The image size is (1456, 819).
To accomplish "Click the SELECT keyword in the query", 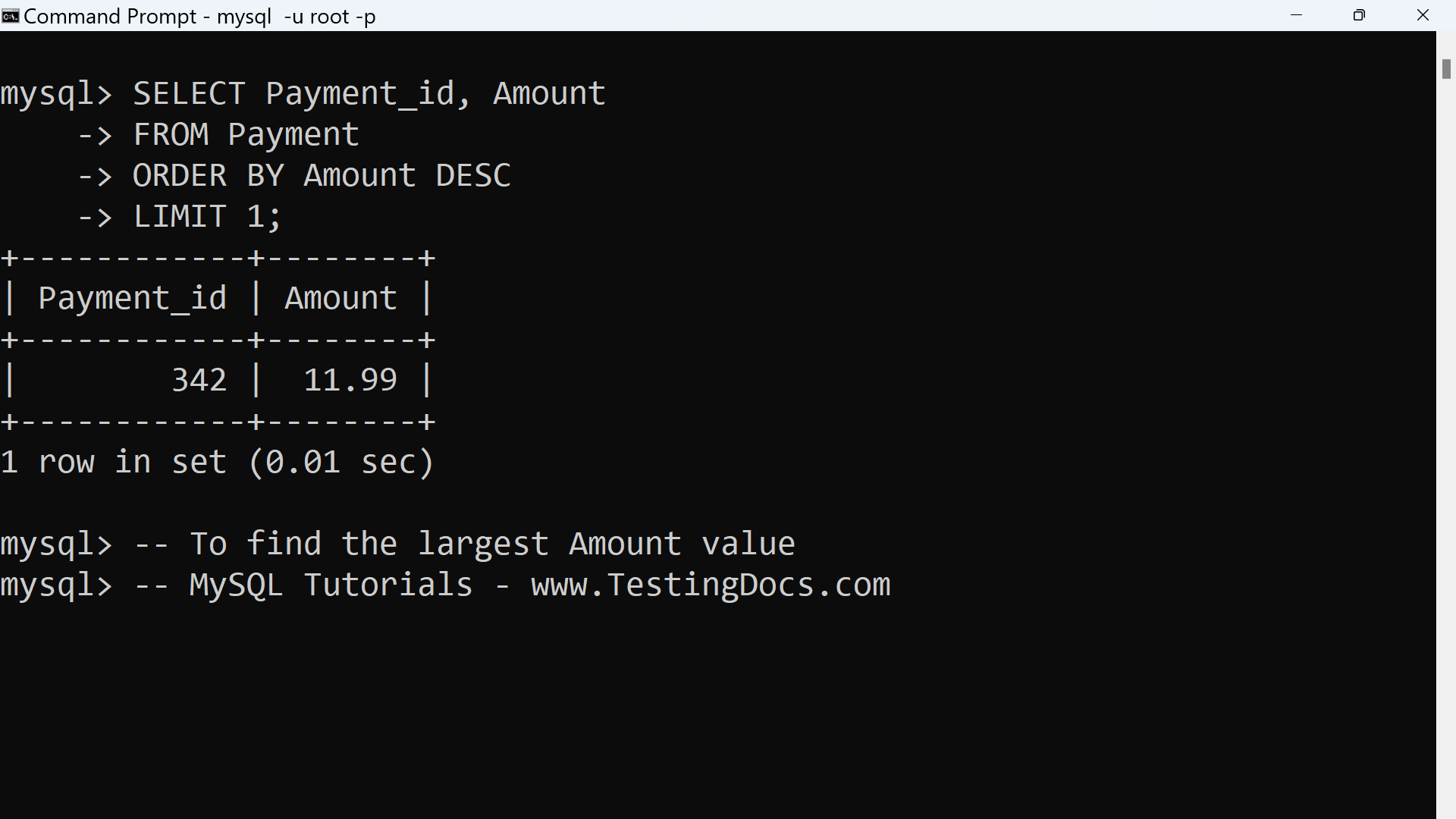I will pos(189,94).
